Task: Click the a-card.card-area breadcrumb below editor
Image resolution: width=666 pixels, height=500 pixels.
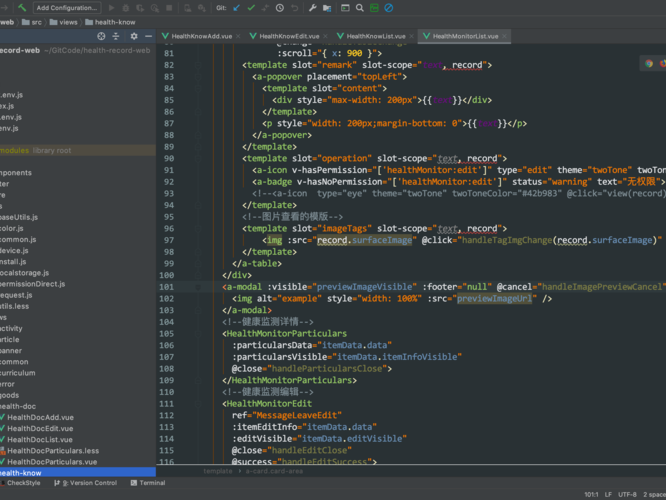Action: pyautogui.click(x=274, y=471)
